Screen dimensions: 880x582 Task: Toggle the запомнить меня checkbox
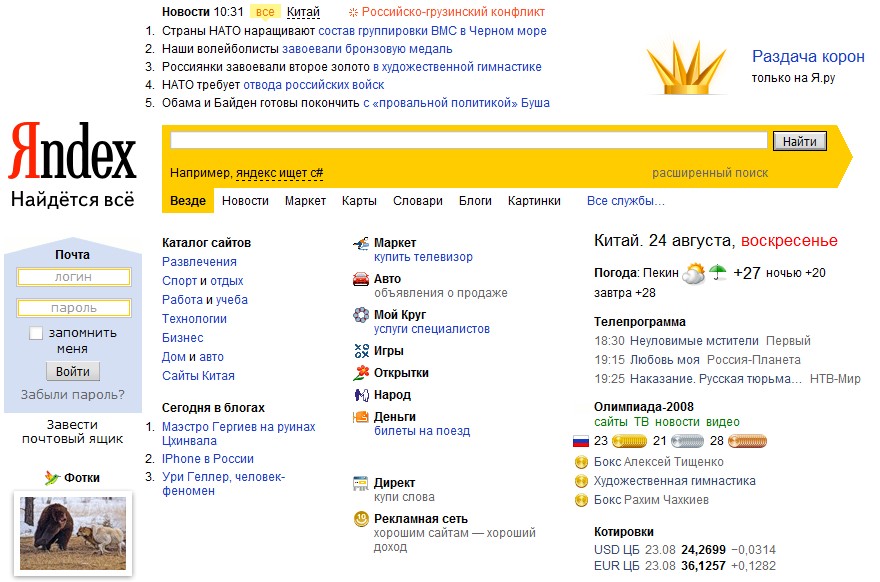(36, 333)
